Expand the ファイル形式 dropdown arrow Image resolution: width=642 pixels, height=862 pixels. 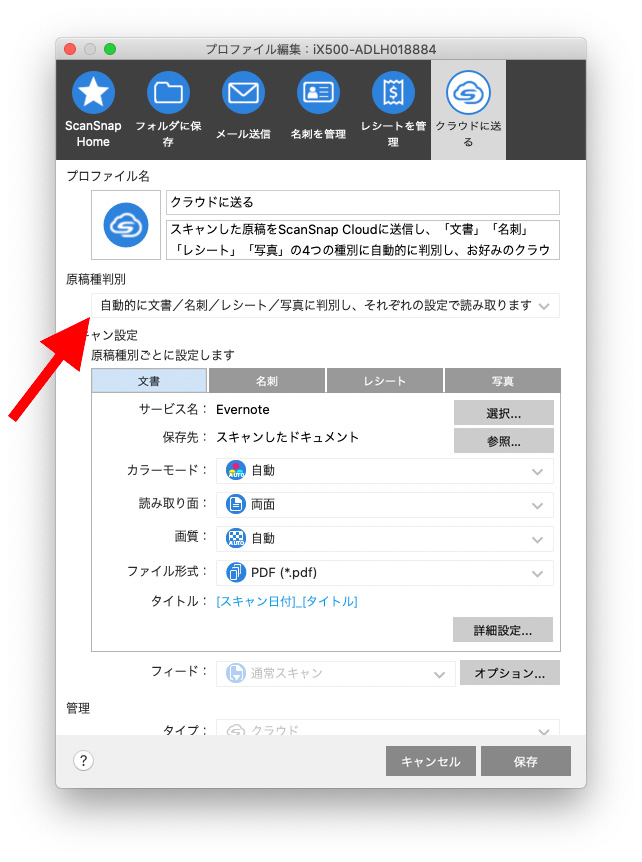(x=538, y=574)
